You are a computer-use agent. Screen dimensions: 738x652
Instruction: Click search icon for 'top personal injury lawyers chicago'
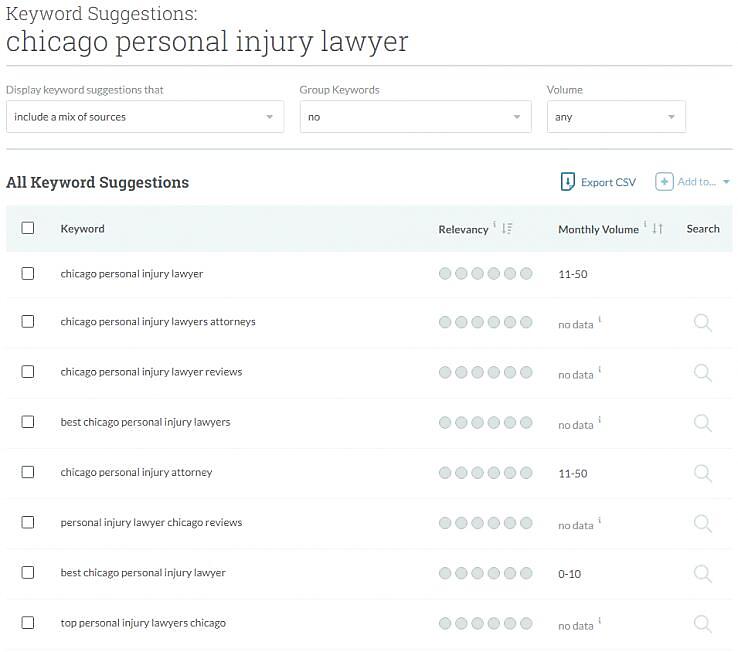[702, 623]
